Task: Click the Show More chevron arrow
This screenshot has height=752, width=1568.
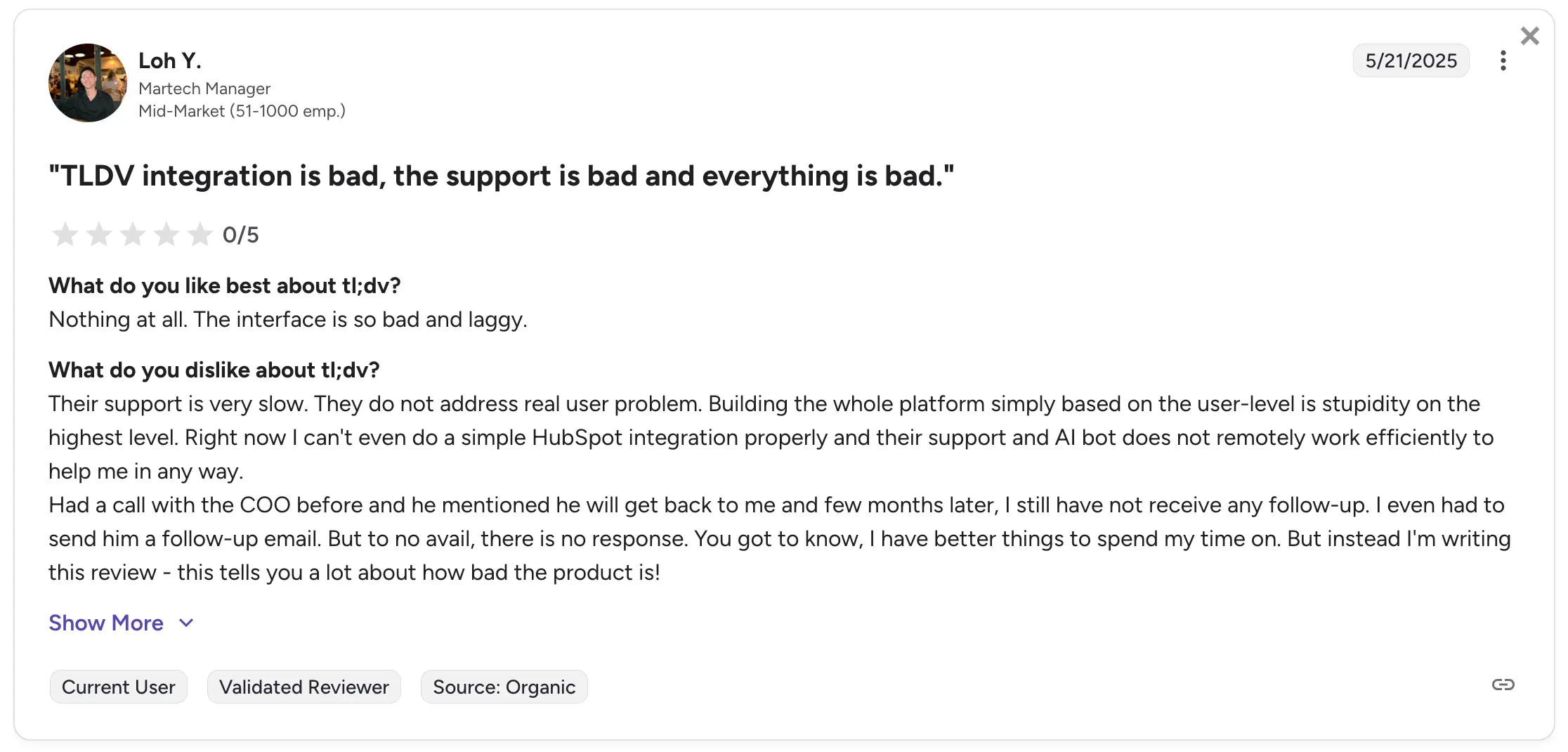Action: tap(185, 623)
